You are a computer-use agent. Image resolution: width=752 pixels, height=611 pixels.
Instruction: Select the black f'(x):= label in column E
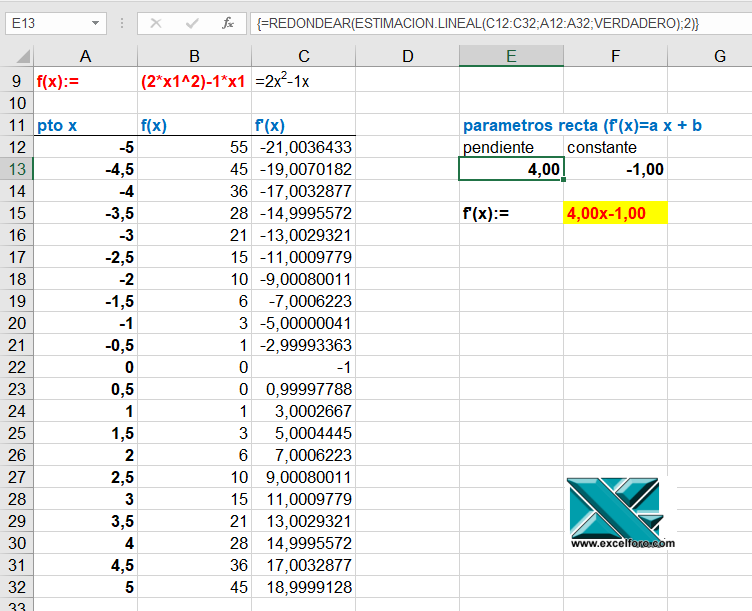pyautogui.click(x=511, y=213)
